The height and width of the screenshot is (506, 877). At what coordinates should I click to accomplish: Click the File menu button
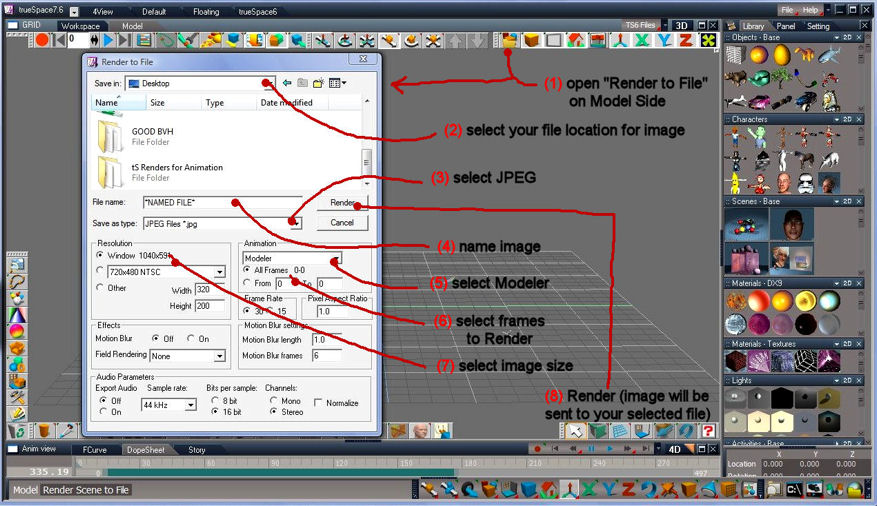787,10
